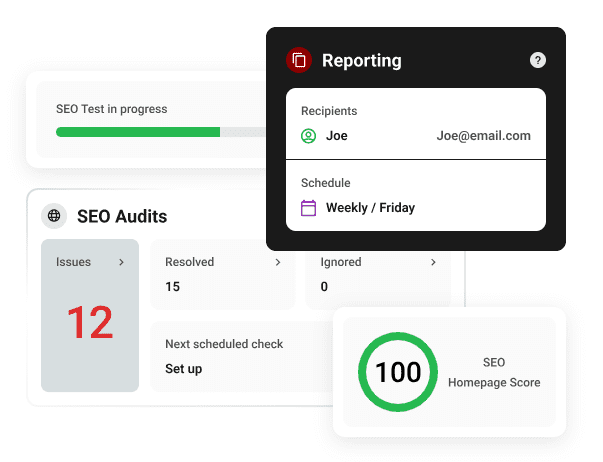
Task: Click Joe's green recipient avatar icon
Action: click(308, 136)
